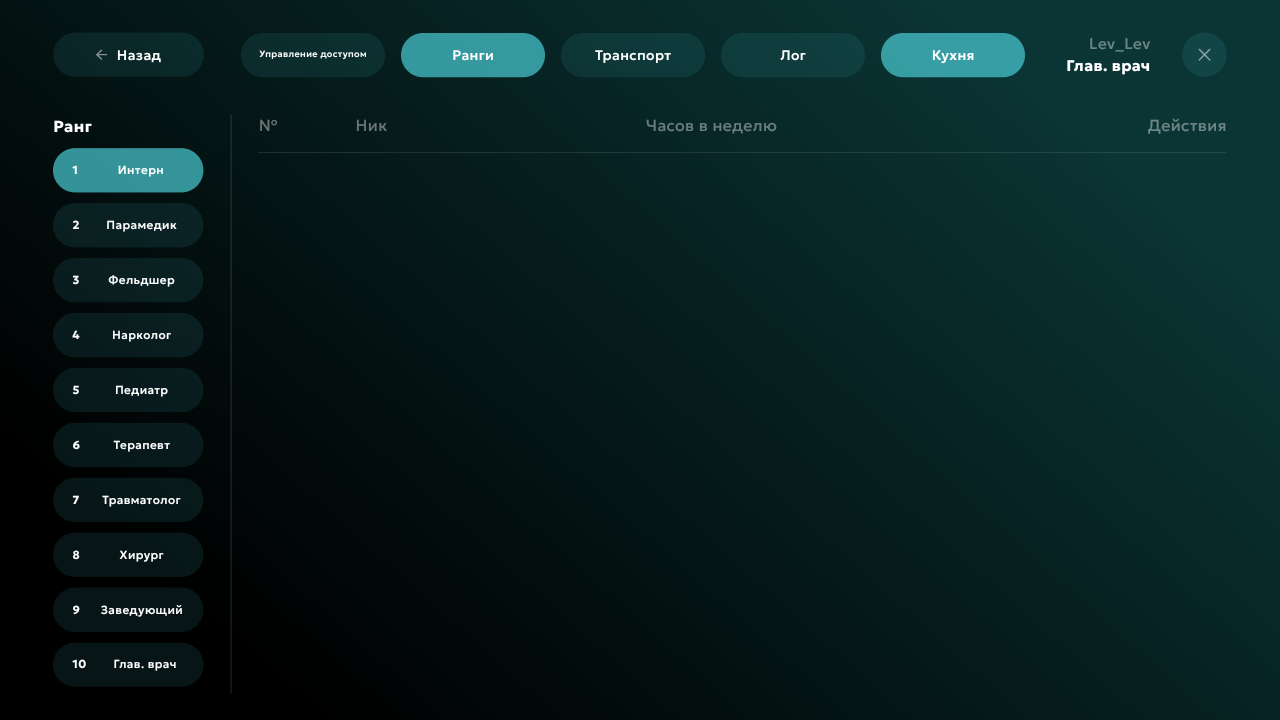Open the Управление доступом tab

pos(313,55)
